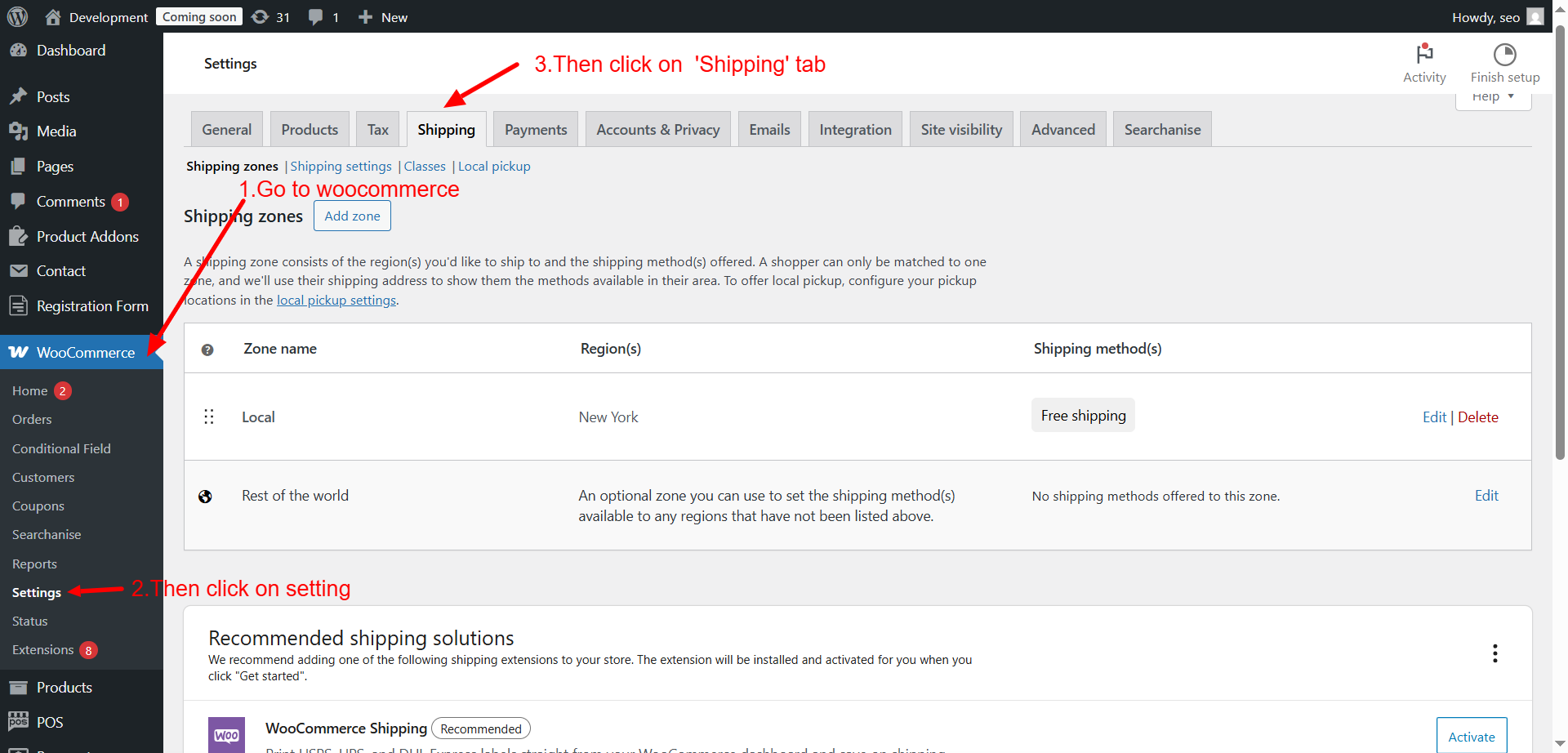Expand the Help dropdown
The width and height of the screenshot is (1568, 753).
(1493, 98)
